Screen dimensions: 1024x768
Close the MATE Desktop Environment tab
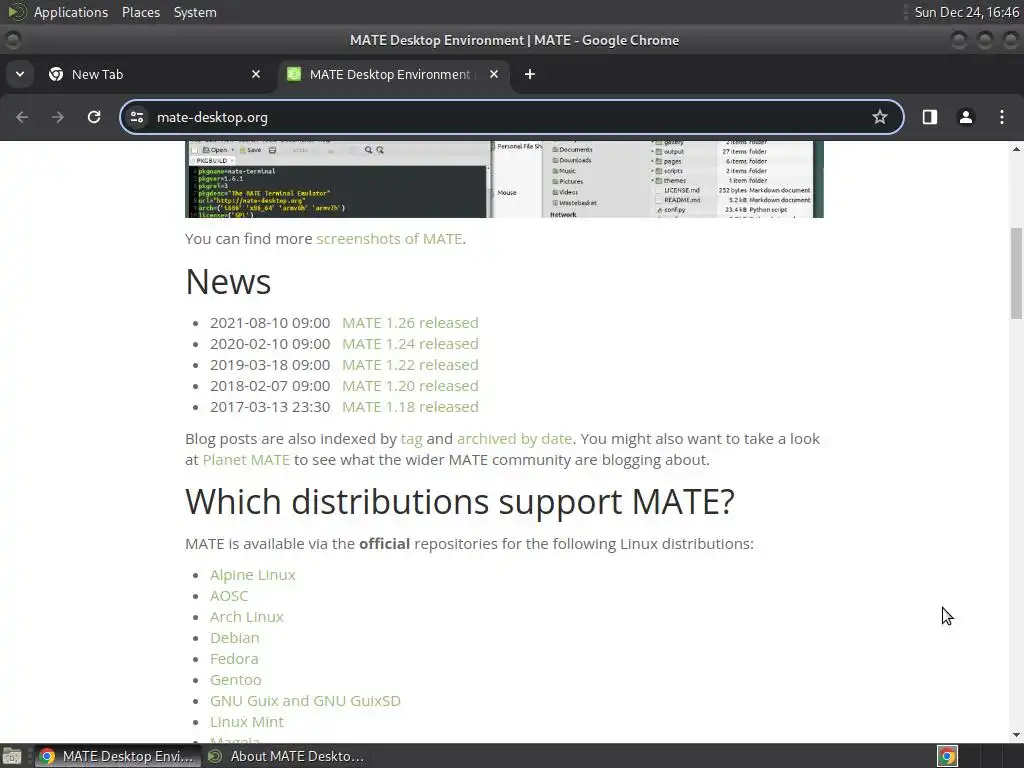tap(494, 74)
